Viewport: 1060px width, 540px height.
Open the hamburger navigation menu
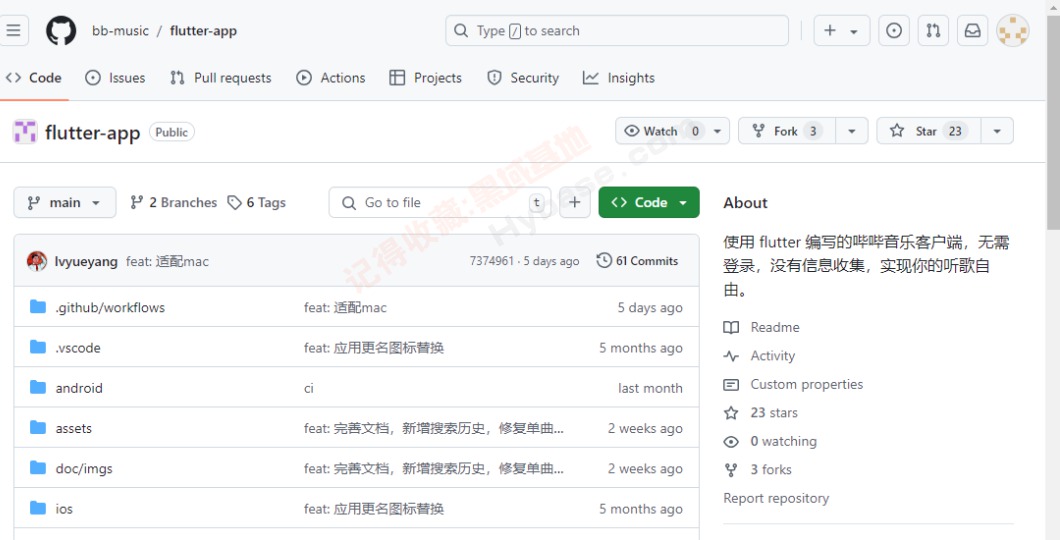[14, 30]
